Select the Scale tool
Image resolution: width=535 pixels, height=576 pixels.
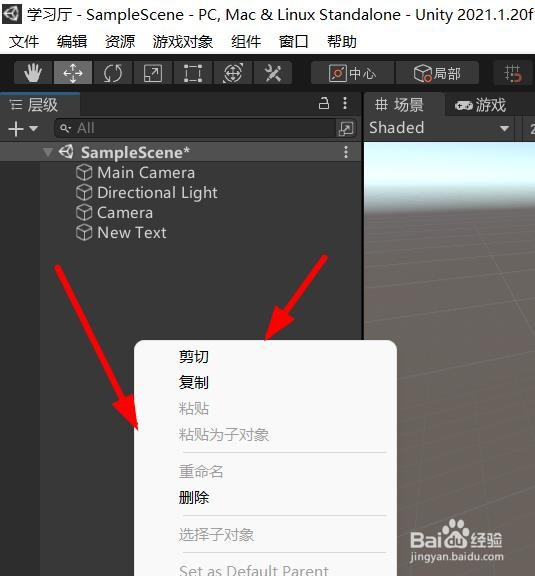point(152,73)
